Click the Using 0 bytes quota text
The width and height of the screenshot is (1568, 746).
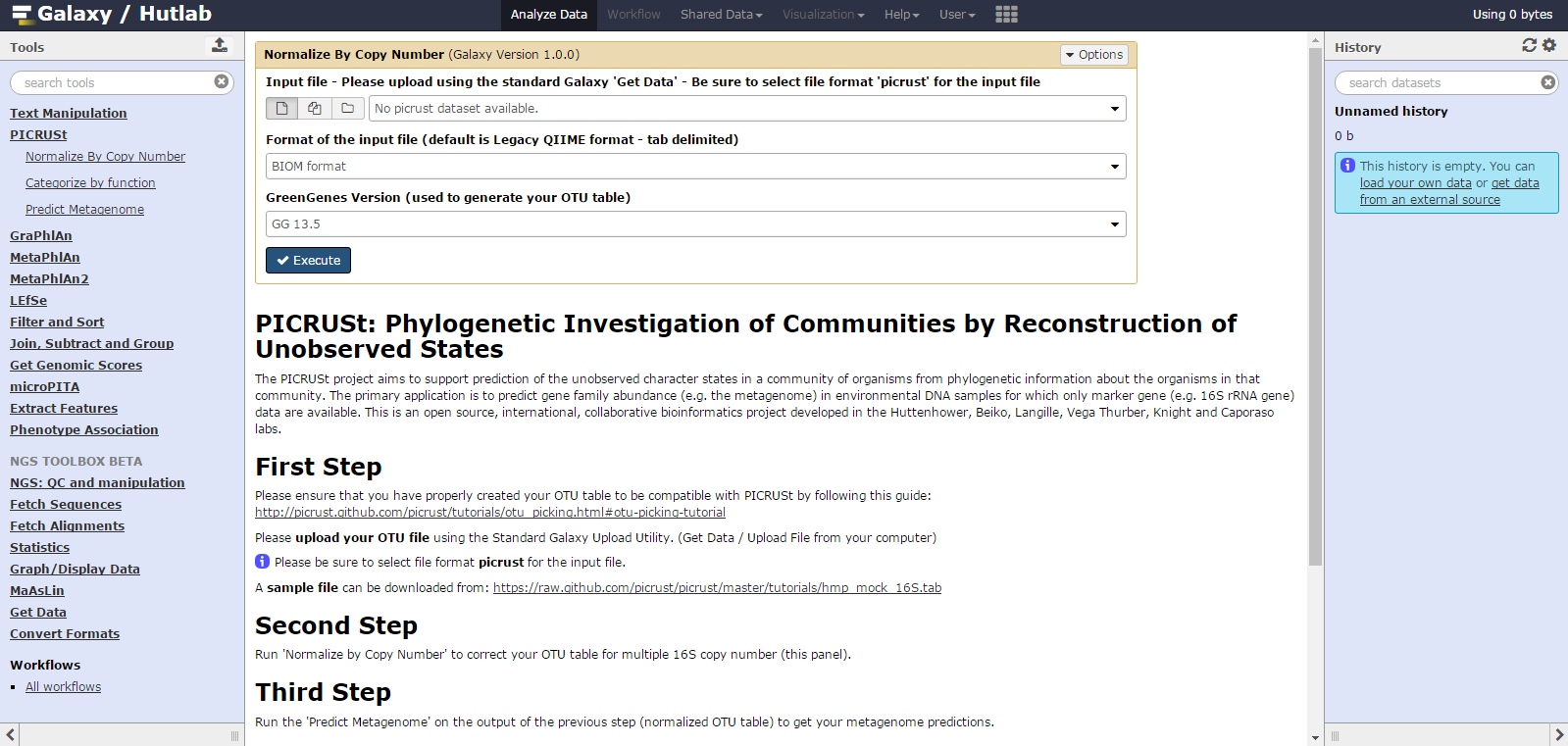(1512, 14)
